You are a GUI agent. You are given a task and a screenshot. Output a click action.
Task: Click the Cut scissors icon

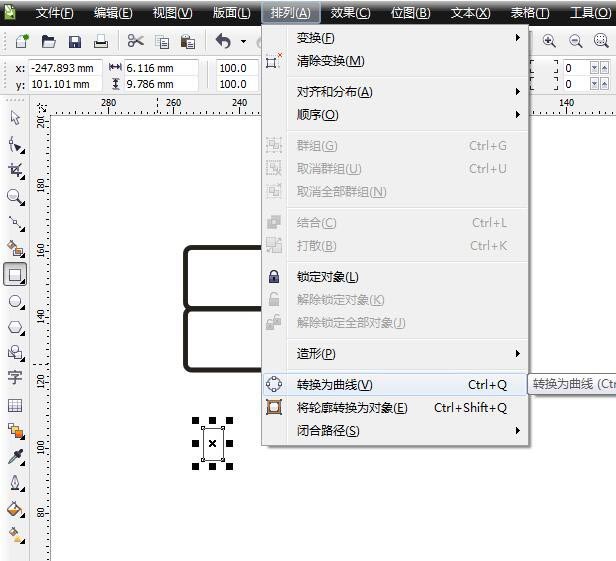(x=136, y=40)
